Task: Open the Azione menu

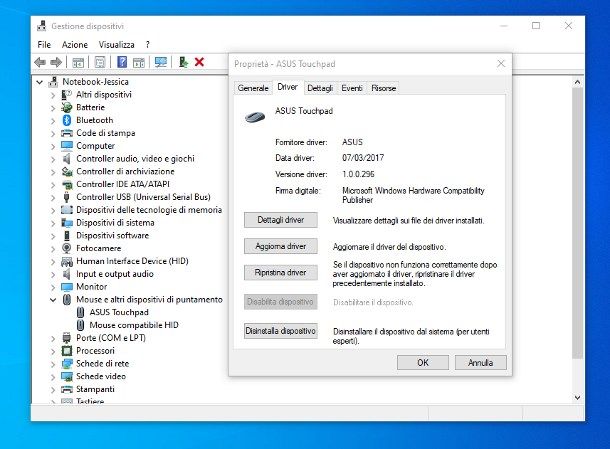Action: [75, 45]
